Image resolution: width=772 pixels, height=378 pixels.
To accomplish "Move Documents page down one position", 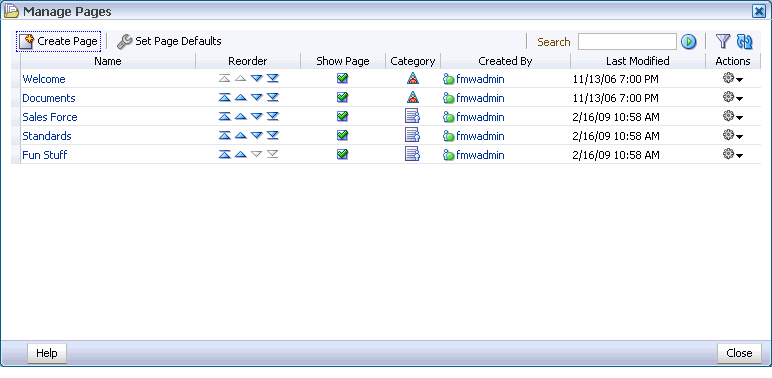I will [x=257, y=97].
